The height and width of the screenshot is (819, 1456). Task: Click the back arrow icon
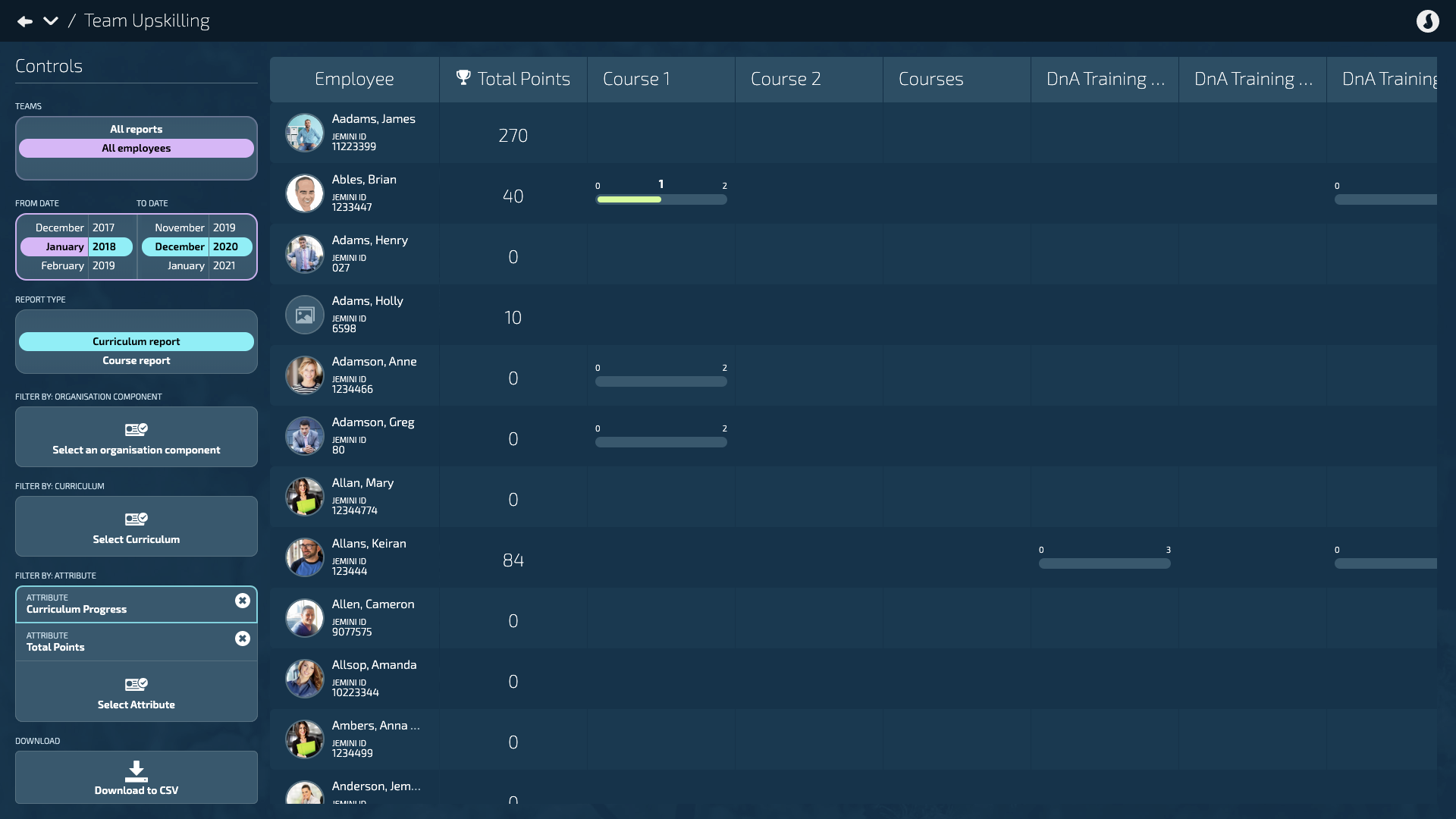(25, 21)
